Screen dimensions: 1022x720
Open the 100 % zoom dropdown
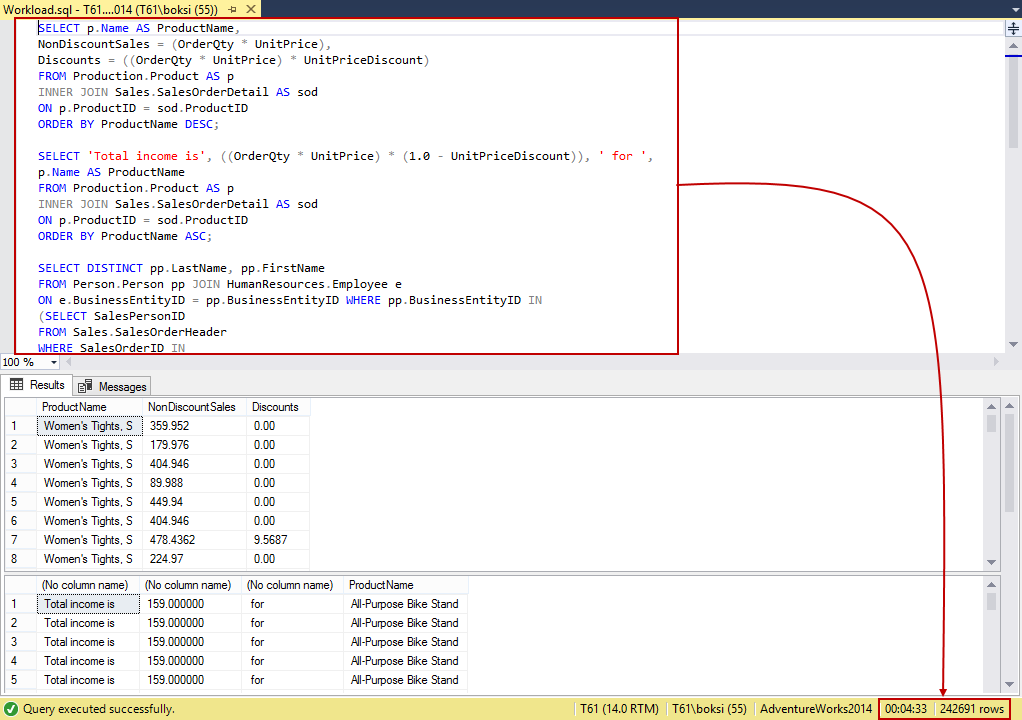coord(53,362)
